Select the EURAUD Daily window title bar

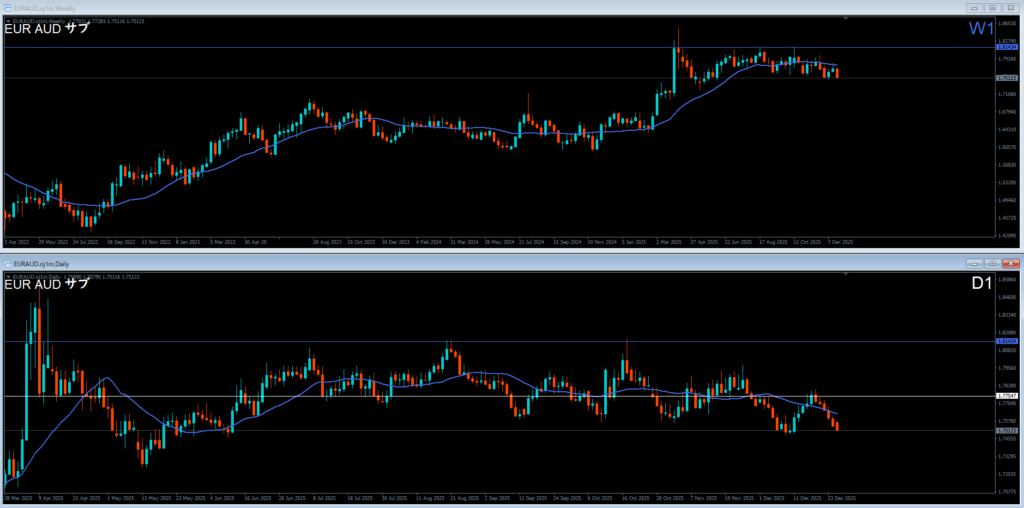coord(400,262)
